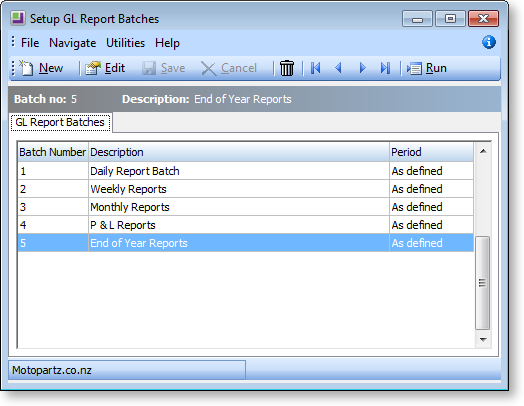Click the trash can delete icon
Viewport: 524px width, 406px height.
click(x=287, y=68)
